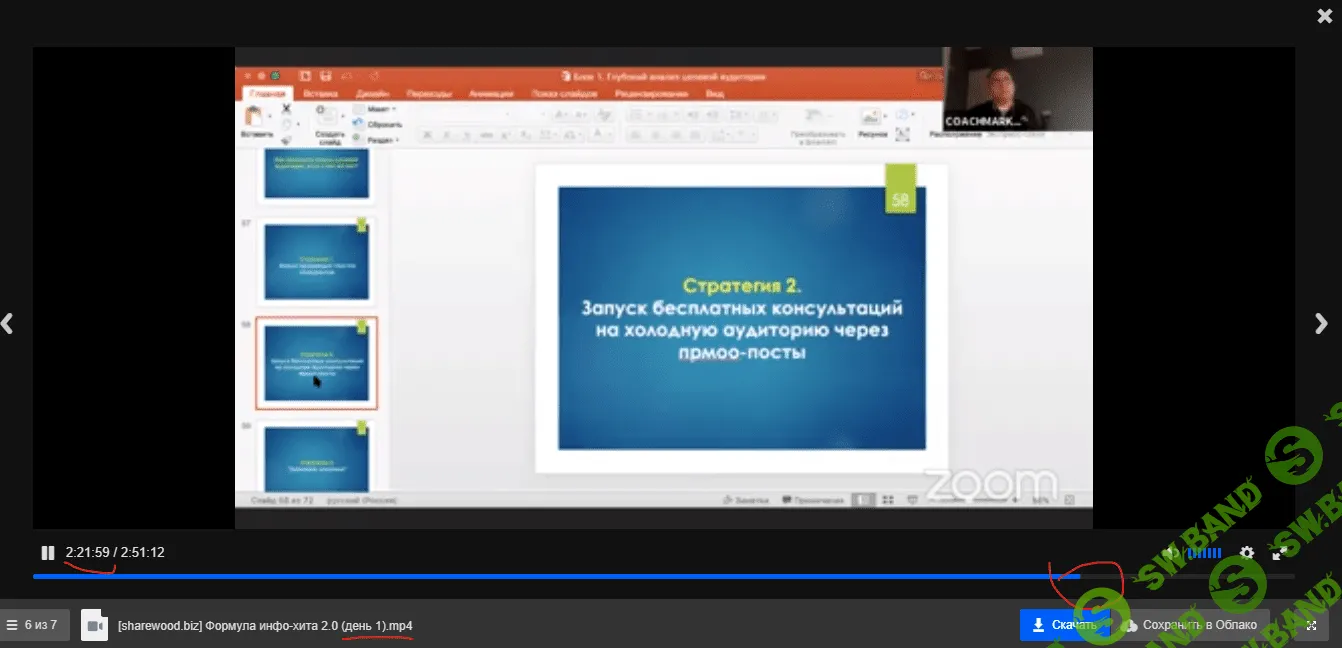Image resolution: width=1342 pixels, height=648 pixels.
Task: Click the file name Формула инфо-хита 2.0
Action: [x=265, y=626]
